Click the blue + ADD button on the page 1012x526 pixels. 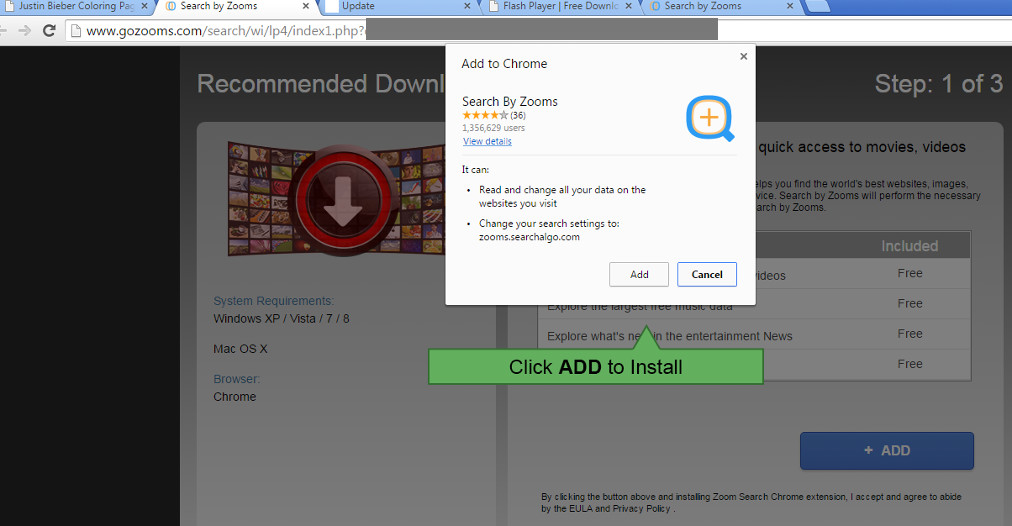click(x=887, y=450)
